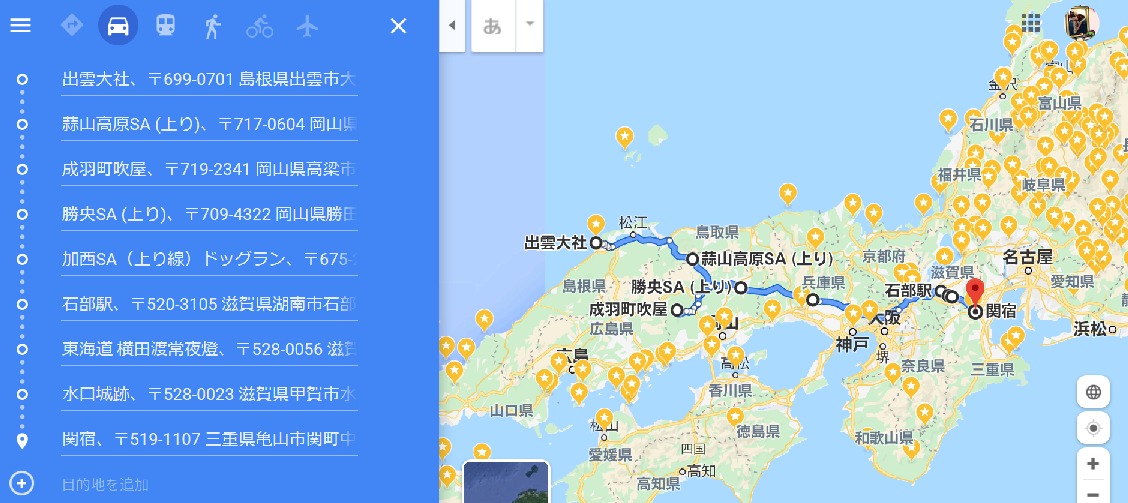Click red destination pin at 関宿
The height and width of the screenshot is (503, 1128).
pos(975,291)
